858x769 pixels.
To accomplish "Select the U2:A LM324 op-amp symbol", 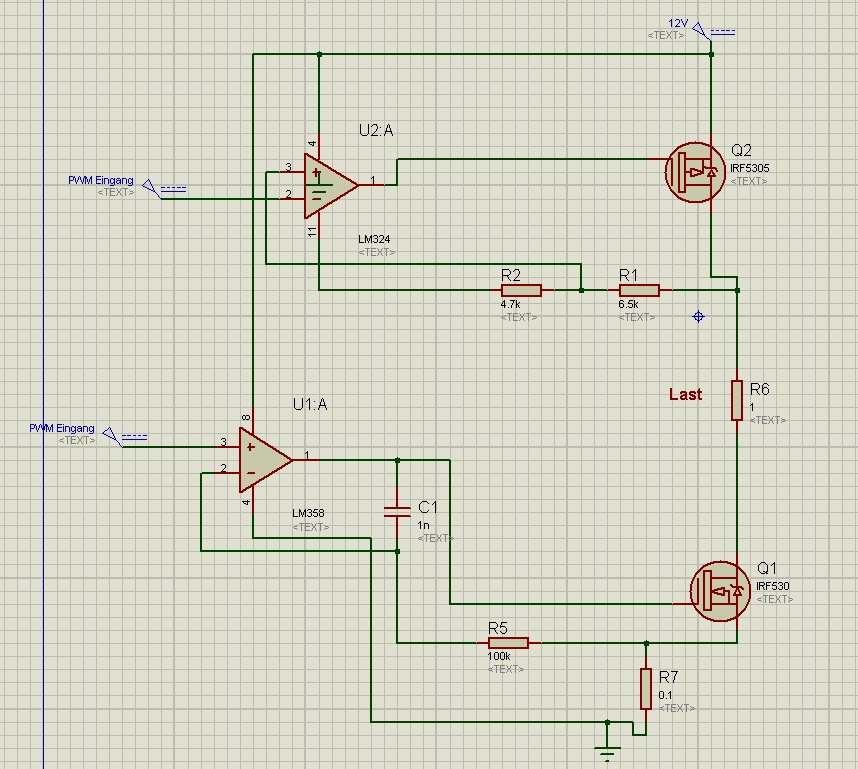I will [x=330, y=186].
